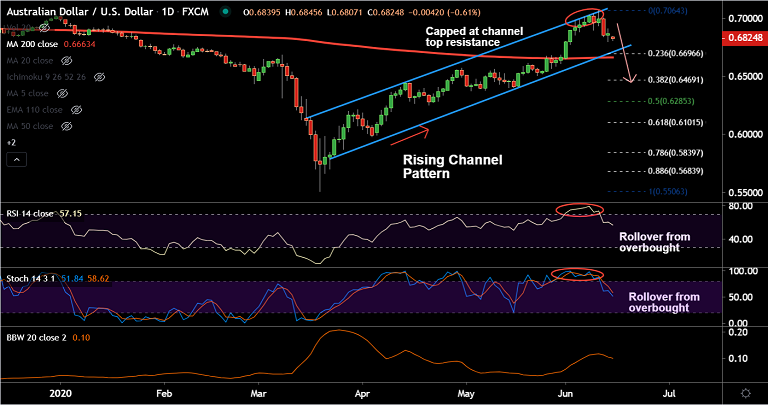Select the 'Capped at channel top resistance' annotation

click(x=474, y=37)
